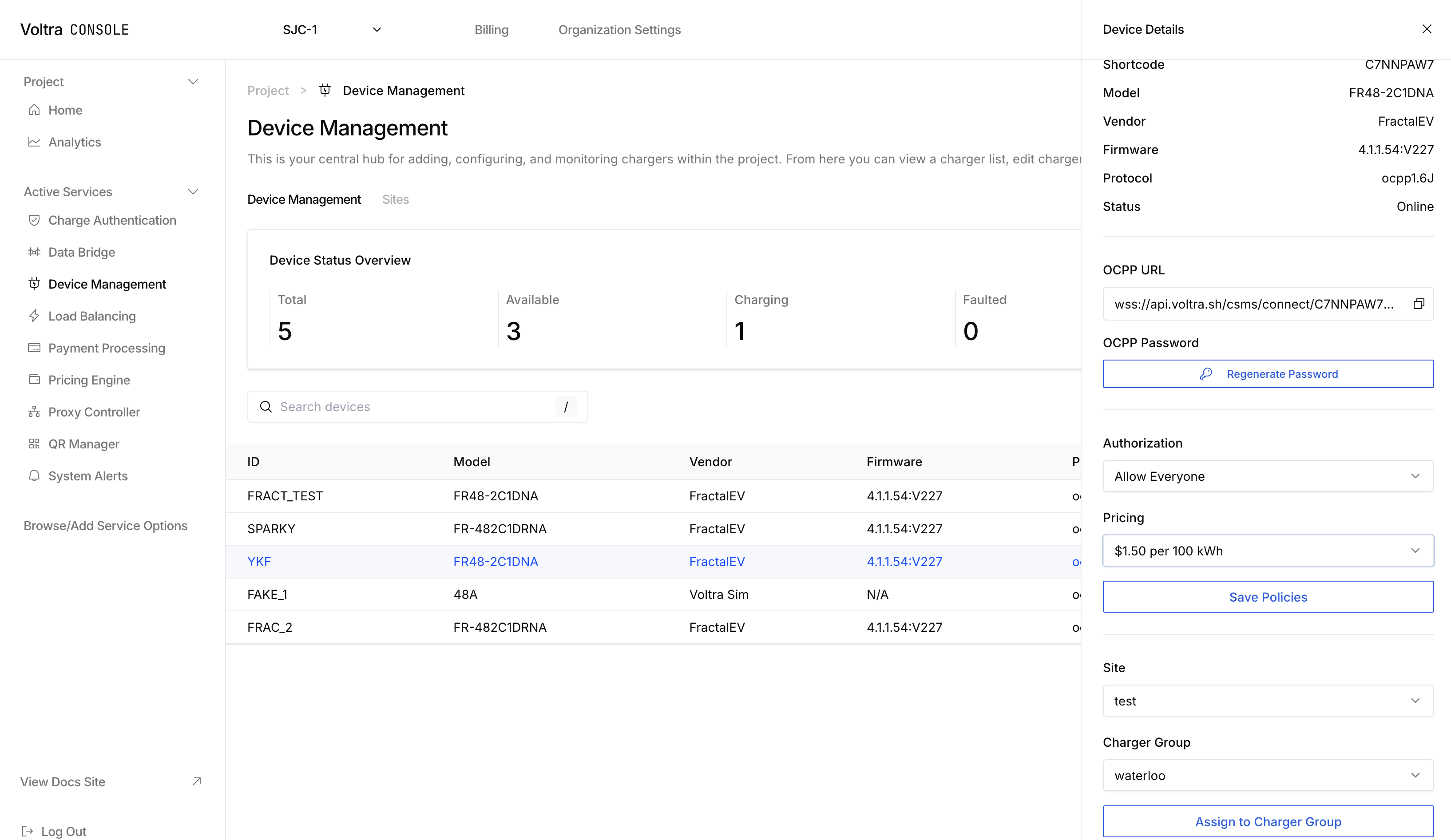Select Charge Authentication service

coord(112,220)
